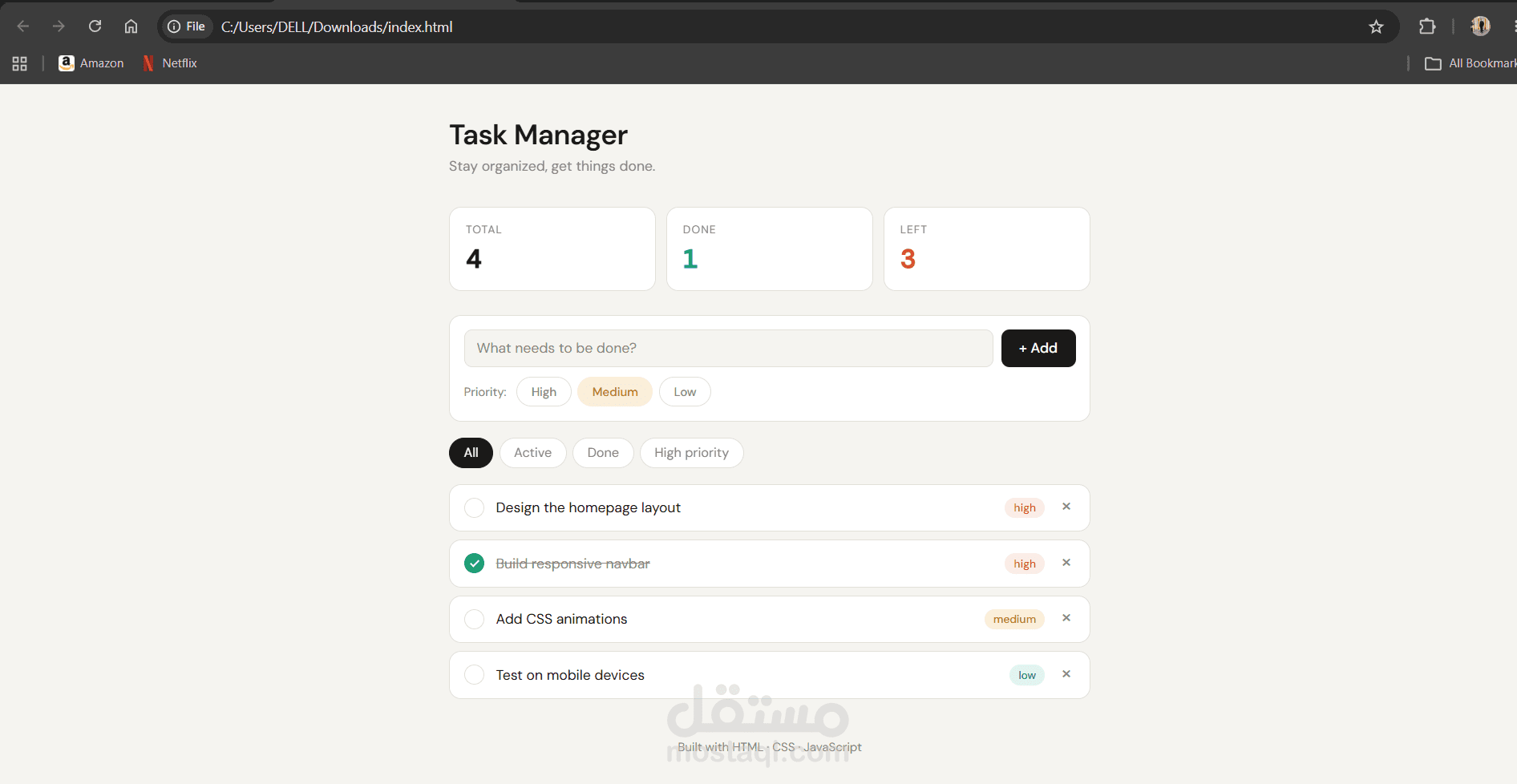
Task: Bookmark this page with the star icon
Action: pos(1376,26)
